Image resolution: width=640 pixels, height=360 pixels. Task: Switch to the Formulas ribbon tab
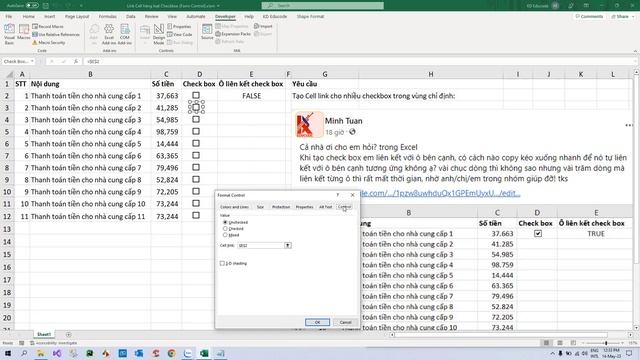tap(107, 16)
